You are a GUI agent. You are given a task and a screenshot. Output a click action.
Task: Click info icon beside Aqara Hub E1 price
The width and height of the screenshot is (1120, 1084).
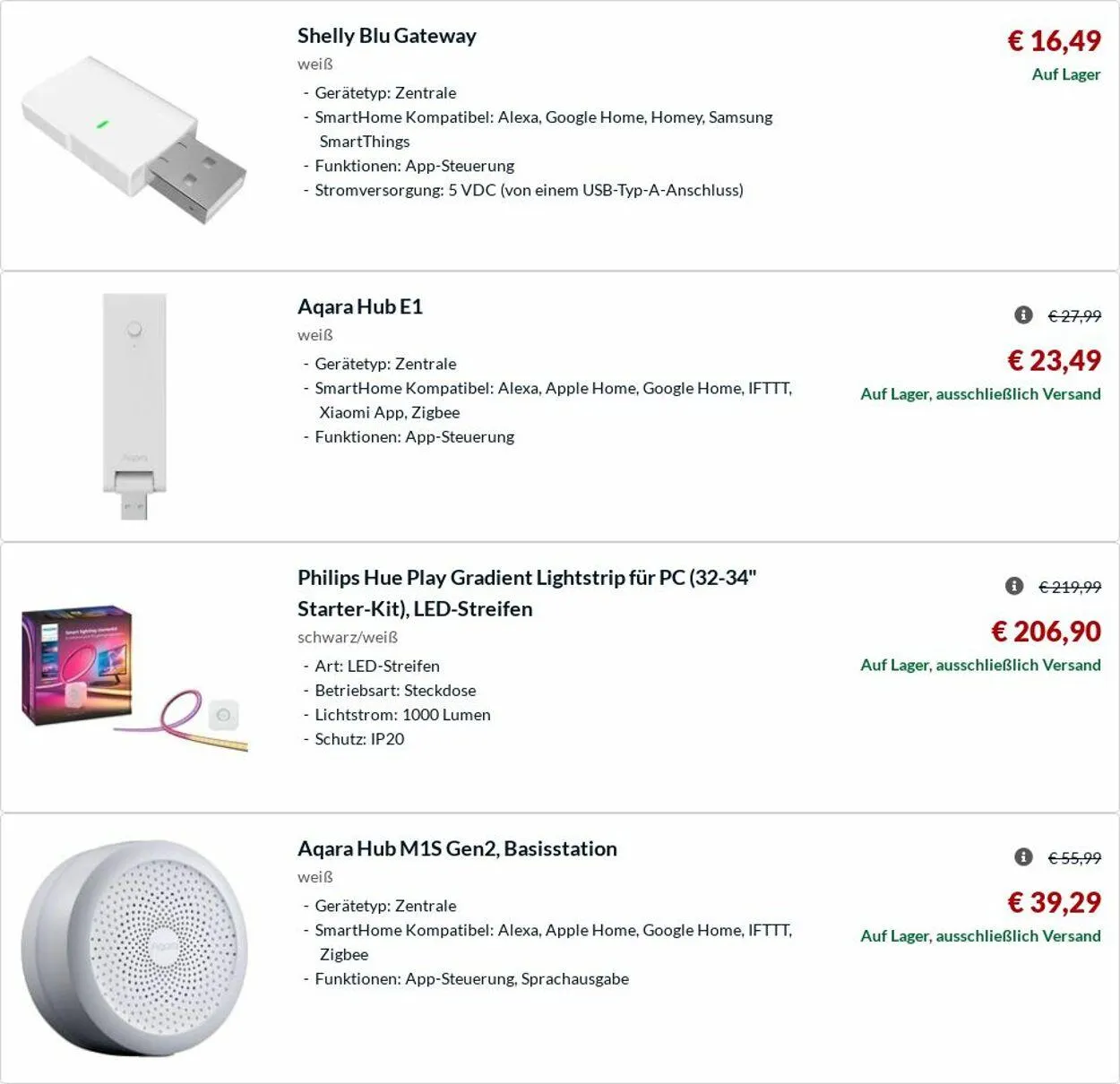point(1023,314)
